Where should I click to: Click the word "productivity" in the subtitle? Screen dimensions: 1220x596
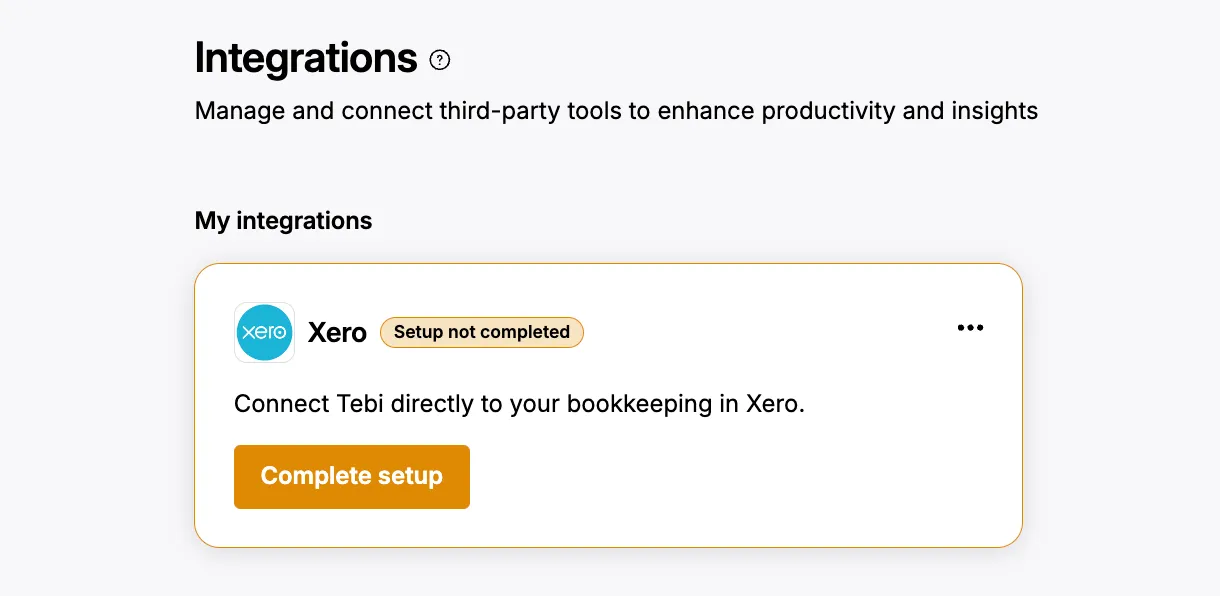828,110
